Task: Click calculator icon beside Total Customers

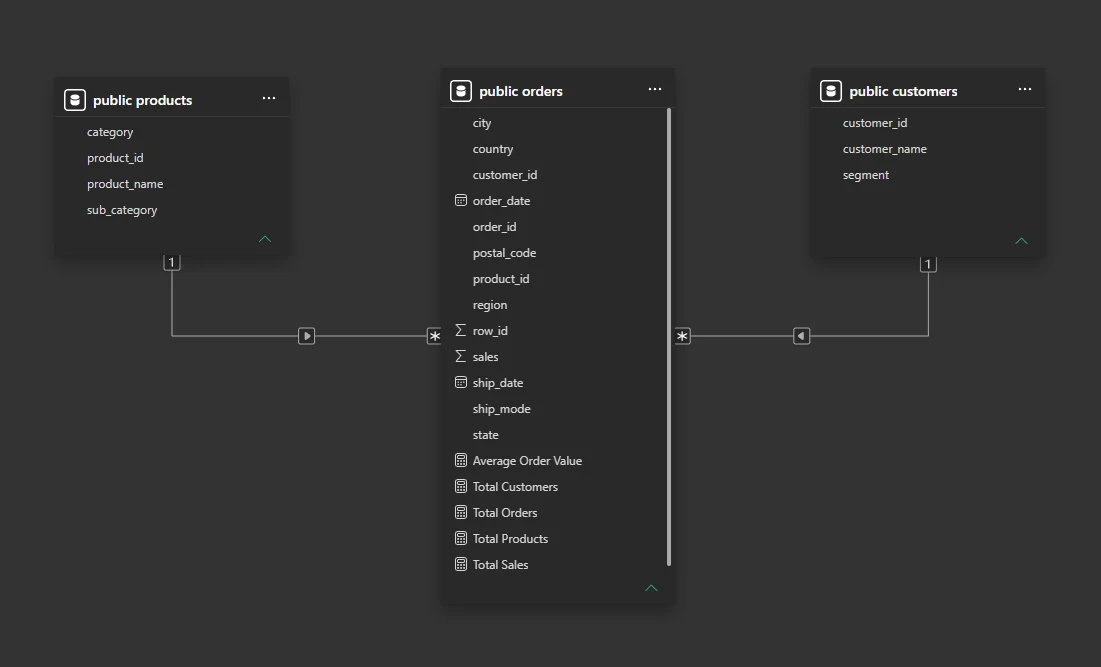Action: click(x=461, y=487)
